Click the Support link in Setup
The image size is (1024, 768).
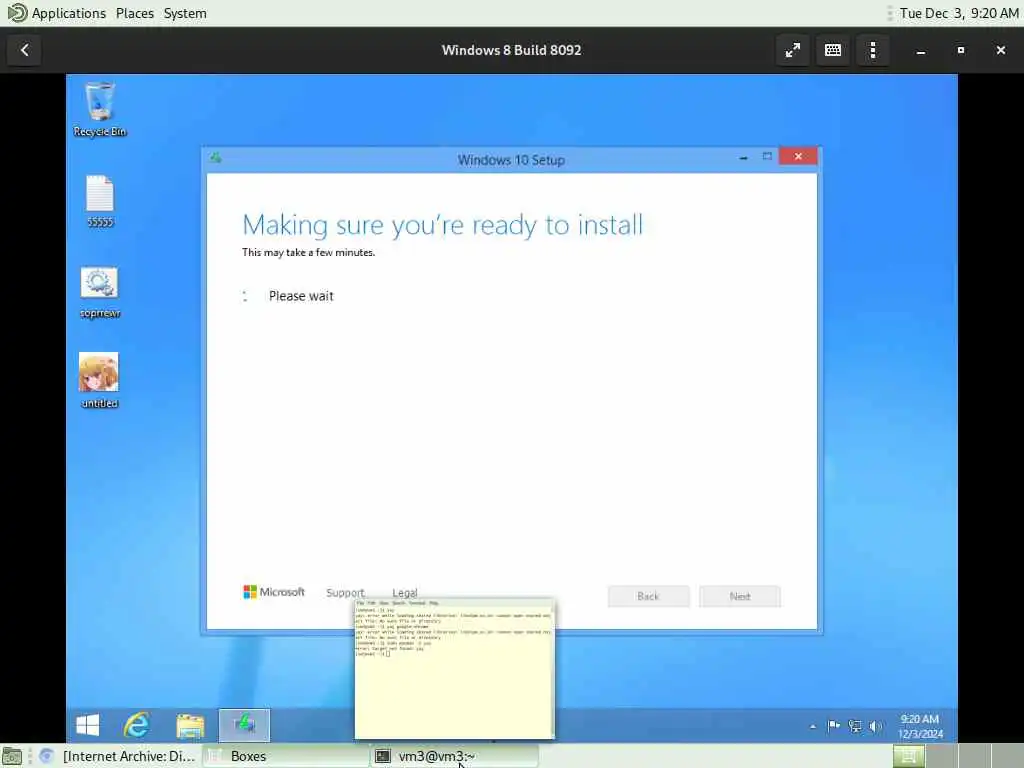pos(345,592)
